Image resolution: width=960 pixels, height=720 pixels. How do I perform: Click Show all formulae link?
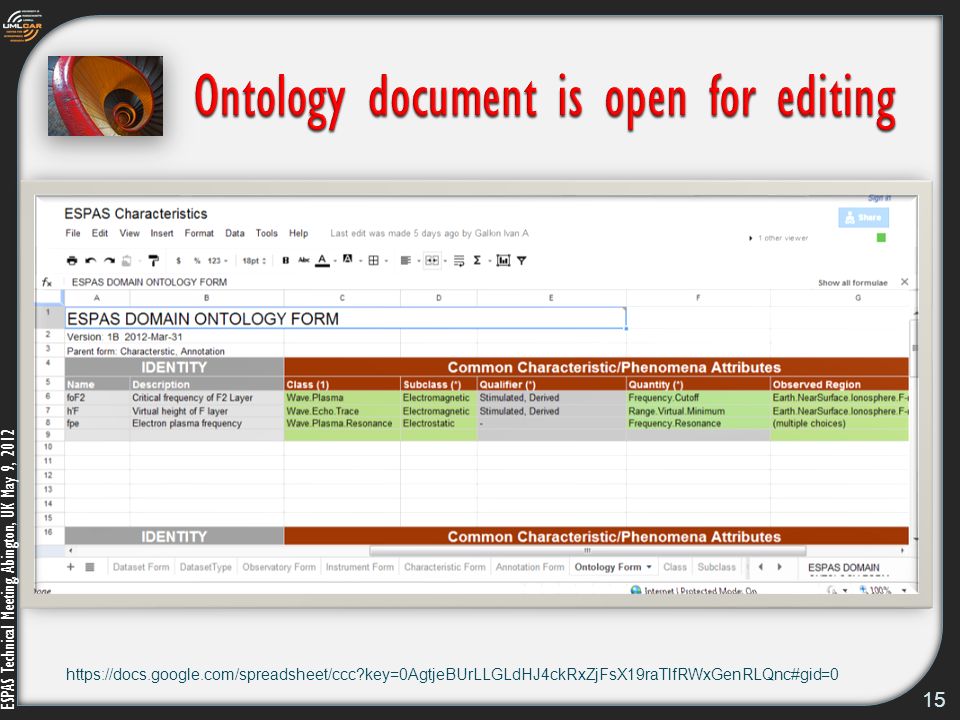pyautogui.click(x=852, y=282)
